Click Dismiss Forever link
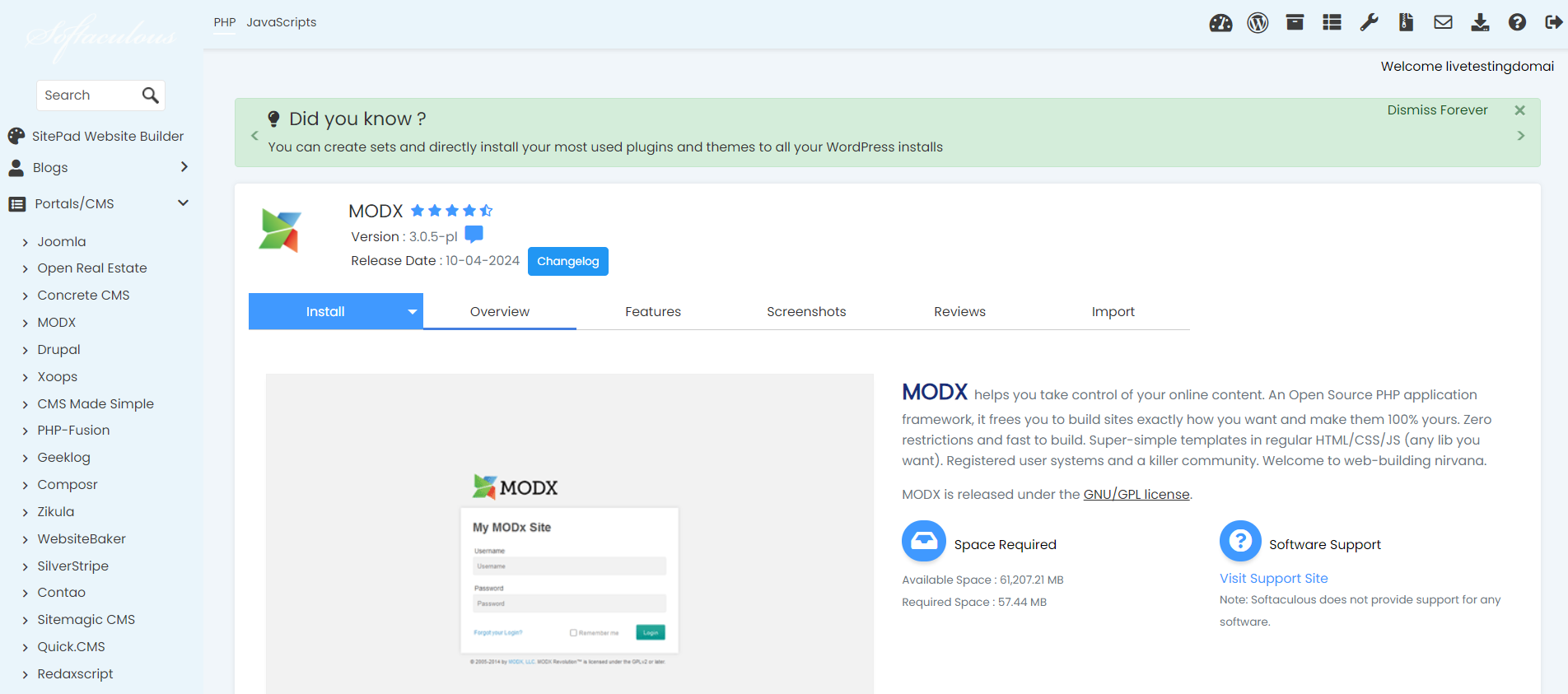Viewport: 1568px width, 694px height. pyautogui.click(x=1437, y=110)
